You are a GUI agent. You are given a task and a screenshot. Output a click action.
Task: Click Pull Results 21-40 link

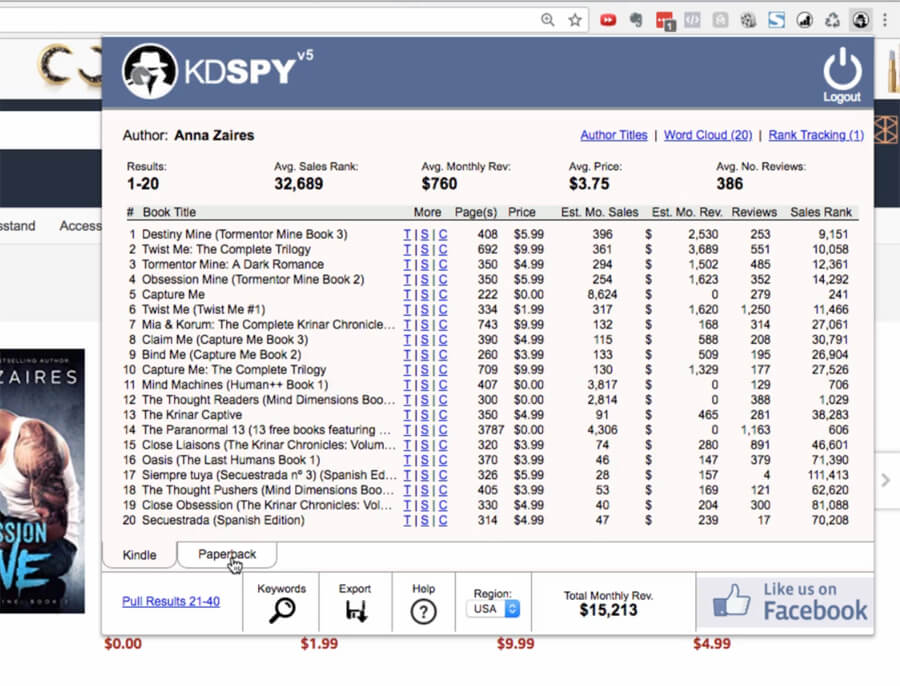click(170, 601)
